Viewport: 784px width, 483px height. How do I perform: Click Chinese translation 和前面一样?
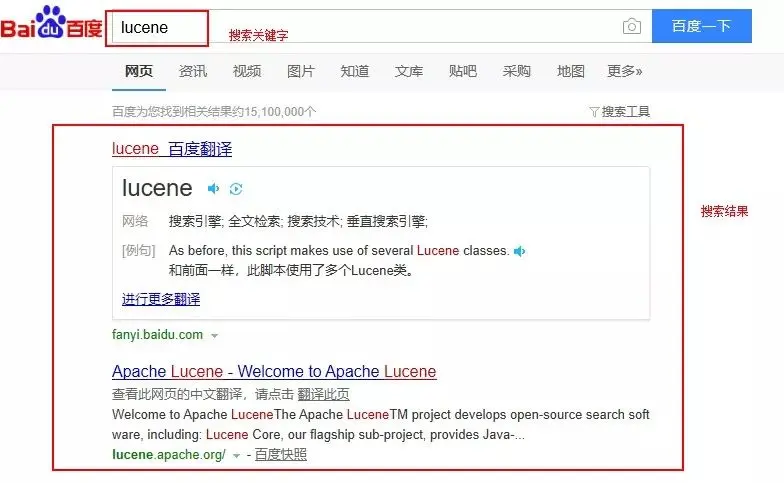pyautogui.click(x=202, y=270)
